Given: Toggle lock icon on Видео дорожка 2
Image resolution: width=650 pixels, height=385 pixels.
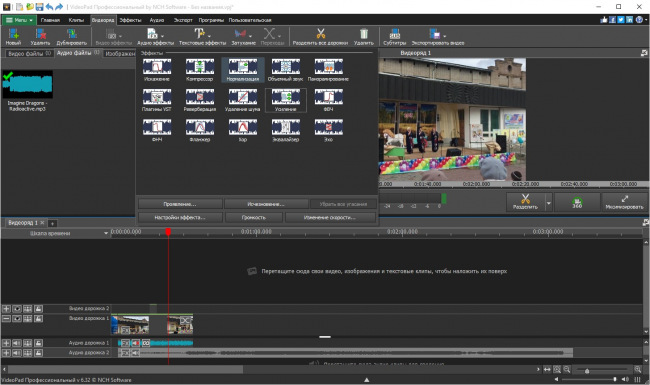Looking at the screenshot, I should pos(38,309).
